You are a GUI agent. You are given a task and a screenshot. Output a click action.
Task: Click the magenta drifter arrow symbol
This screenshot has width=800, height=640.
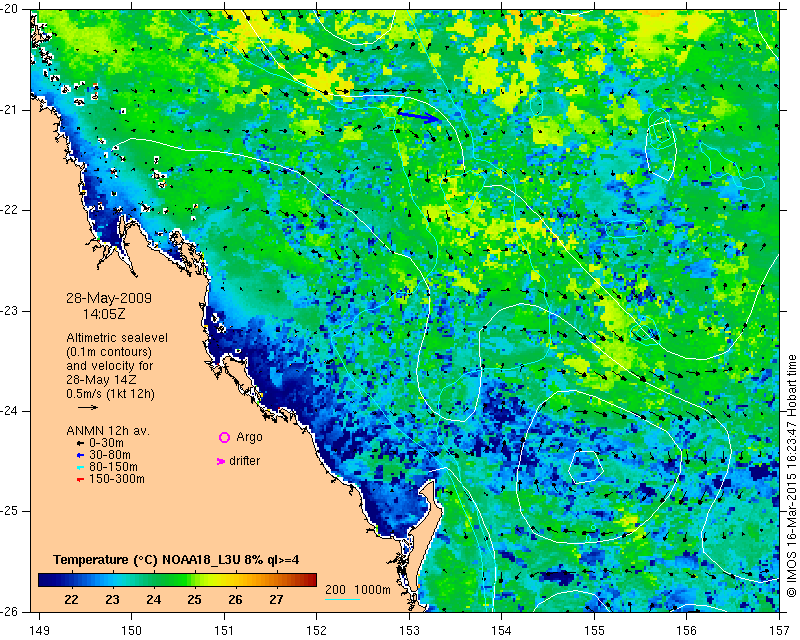[x=220, y=461]
